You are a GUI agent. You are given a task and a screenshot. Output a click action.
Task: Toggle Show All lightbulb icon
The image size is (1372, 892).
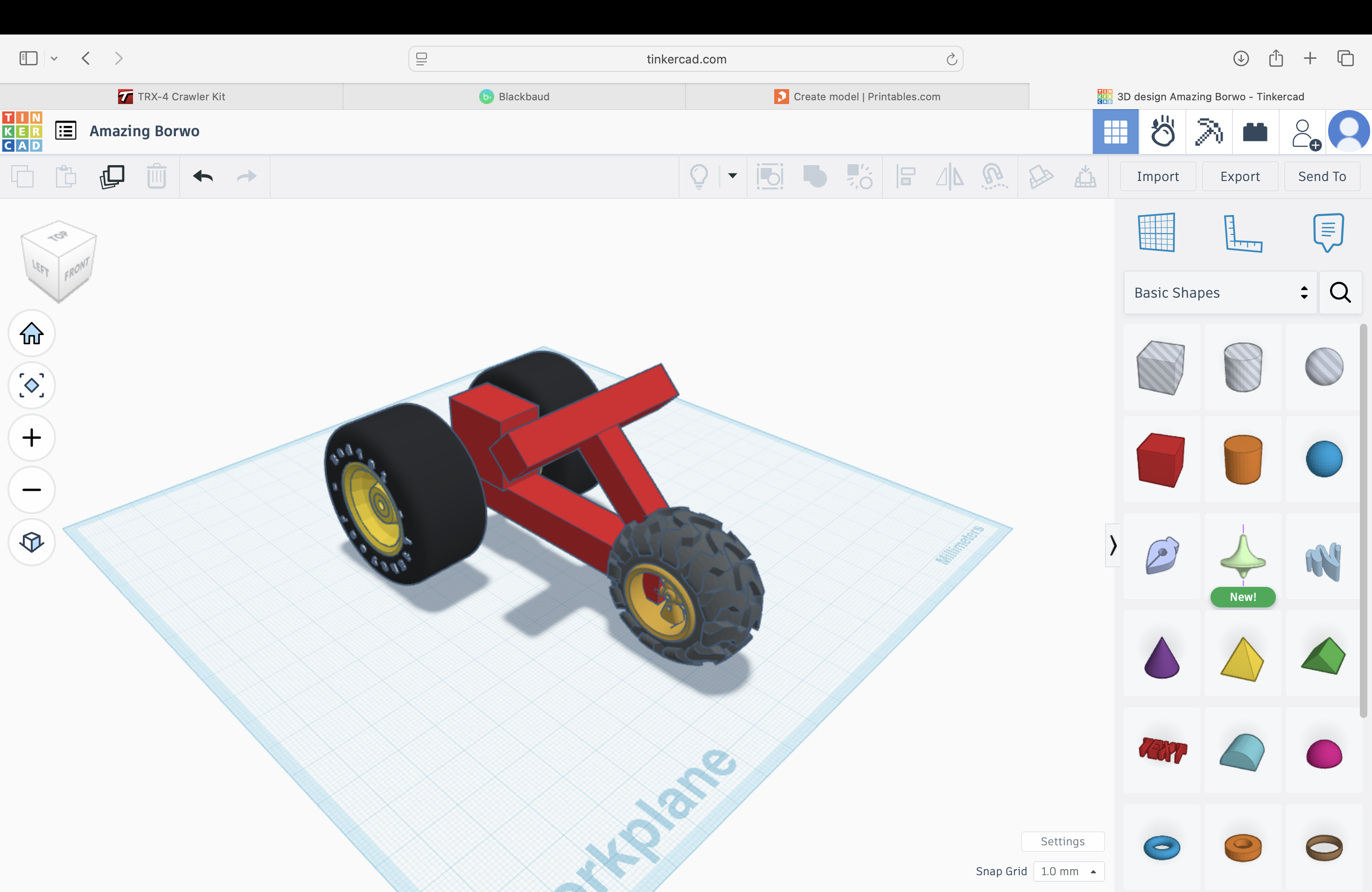point(699,176)
